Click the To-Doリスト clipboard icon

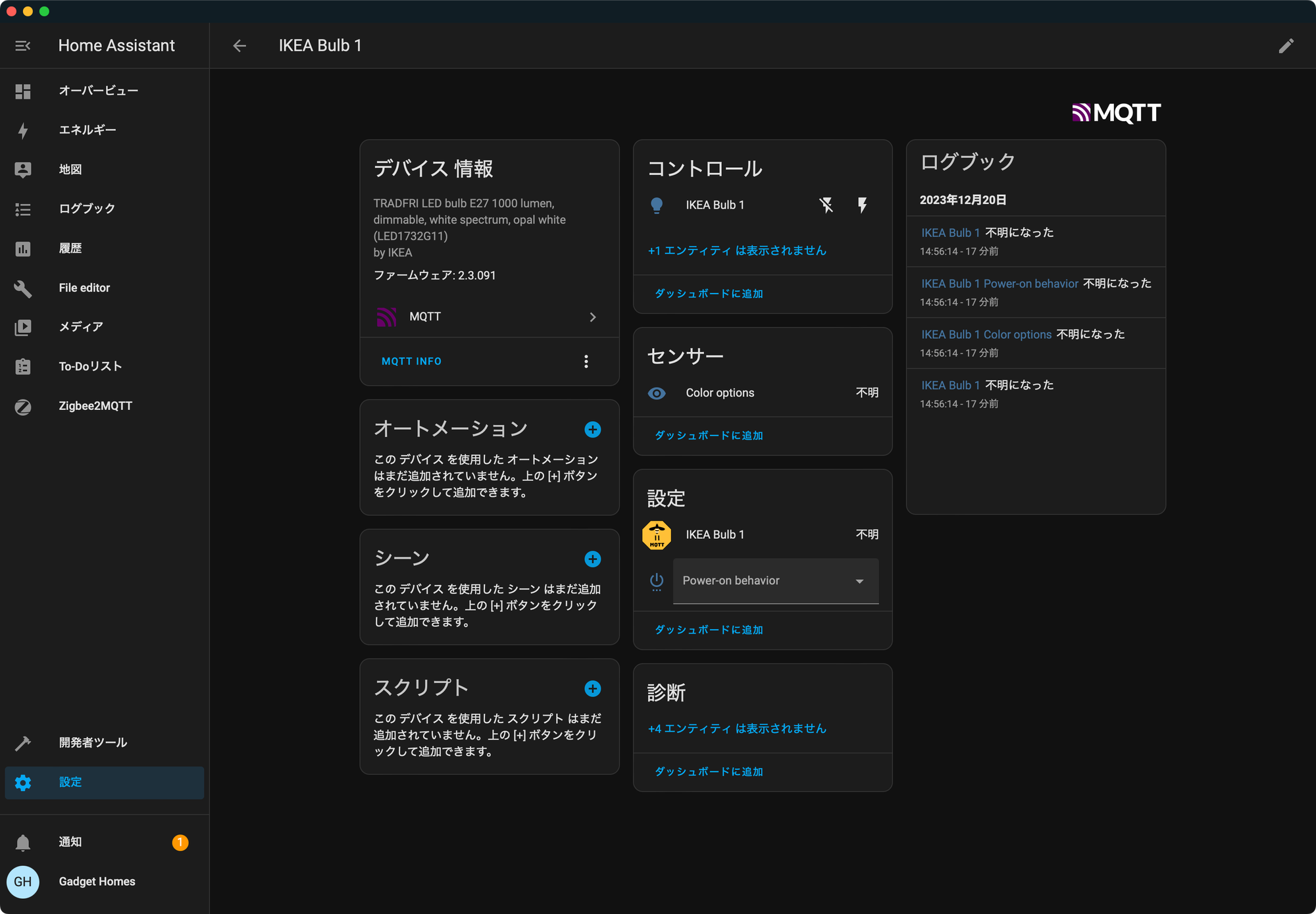pyautogui.click(x=23, y=367)
